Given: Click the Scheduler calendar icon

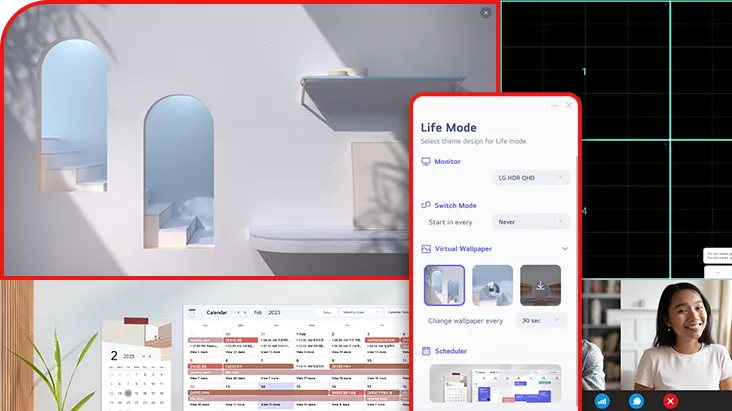Looking at the screenshot, I should coord(426,351).
